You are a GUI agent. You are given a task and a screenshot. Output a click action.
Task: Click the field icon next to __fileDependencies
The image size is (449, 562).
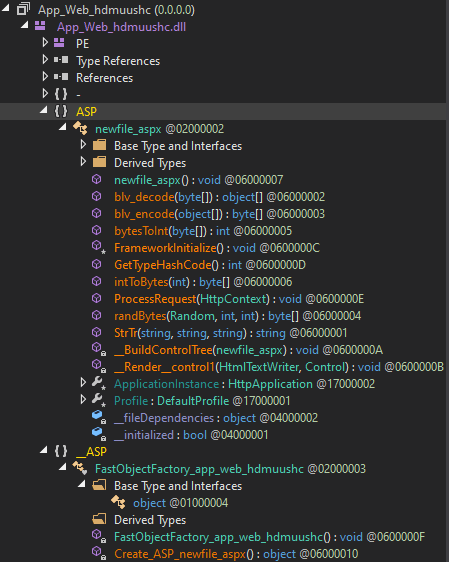coord(98,417)
